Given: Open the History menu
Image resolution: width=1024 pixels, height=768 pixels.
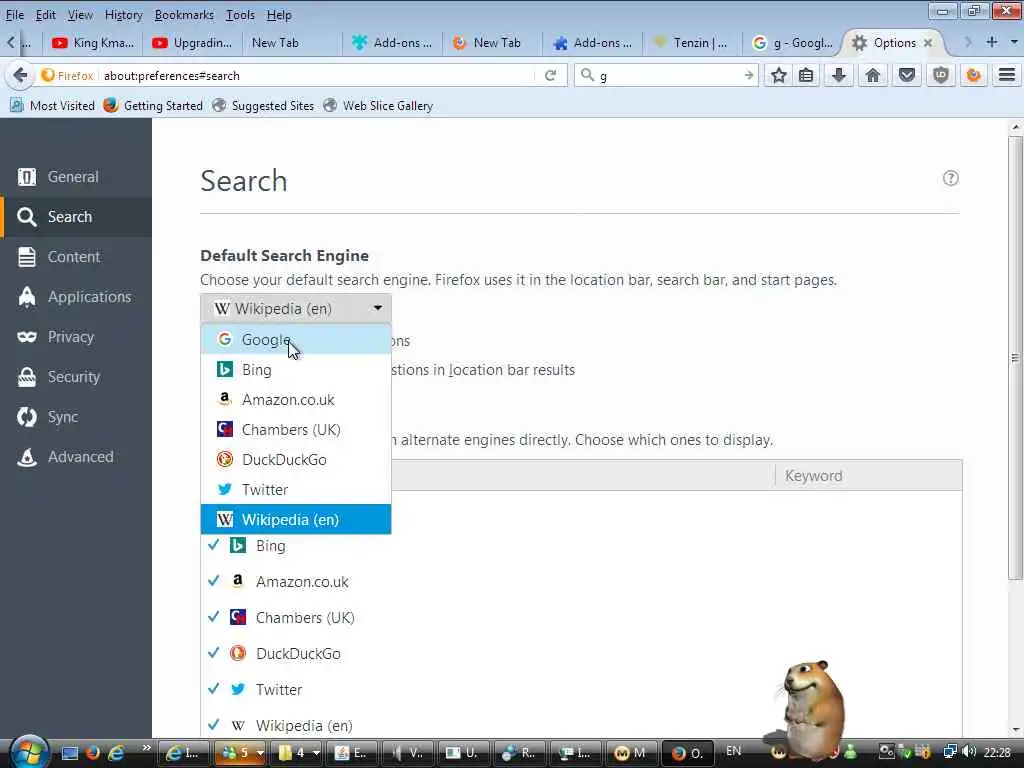Looking at the screenshot, I should point(123,14).
